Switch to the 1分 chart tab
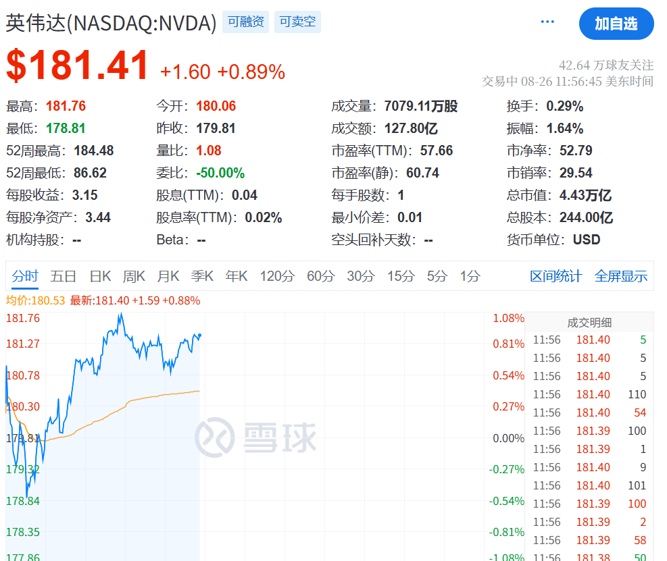The width and height of the screenshot is (667, 561). click(470, 276)
